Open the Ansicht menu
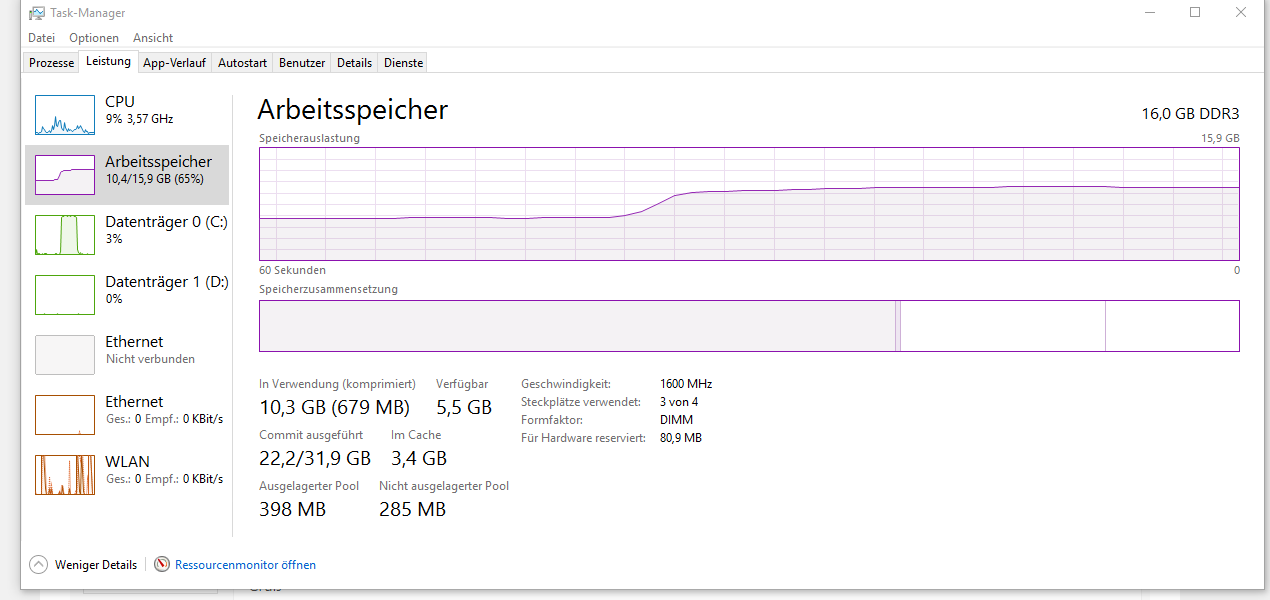The image size is (1270, 600). (153, 38)
